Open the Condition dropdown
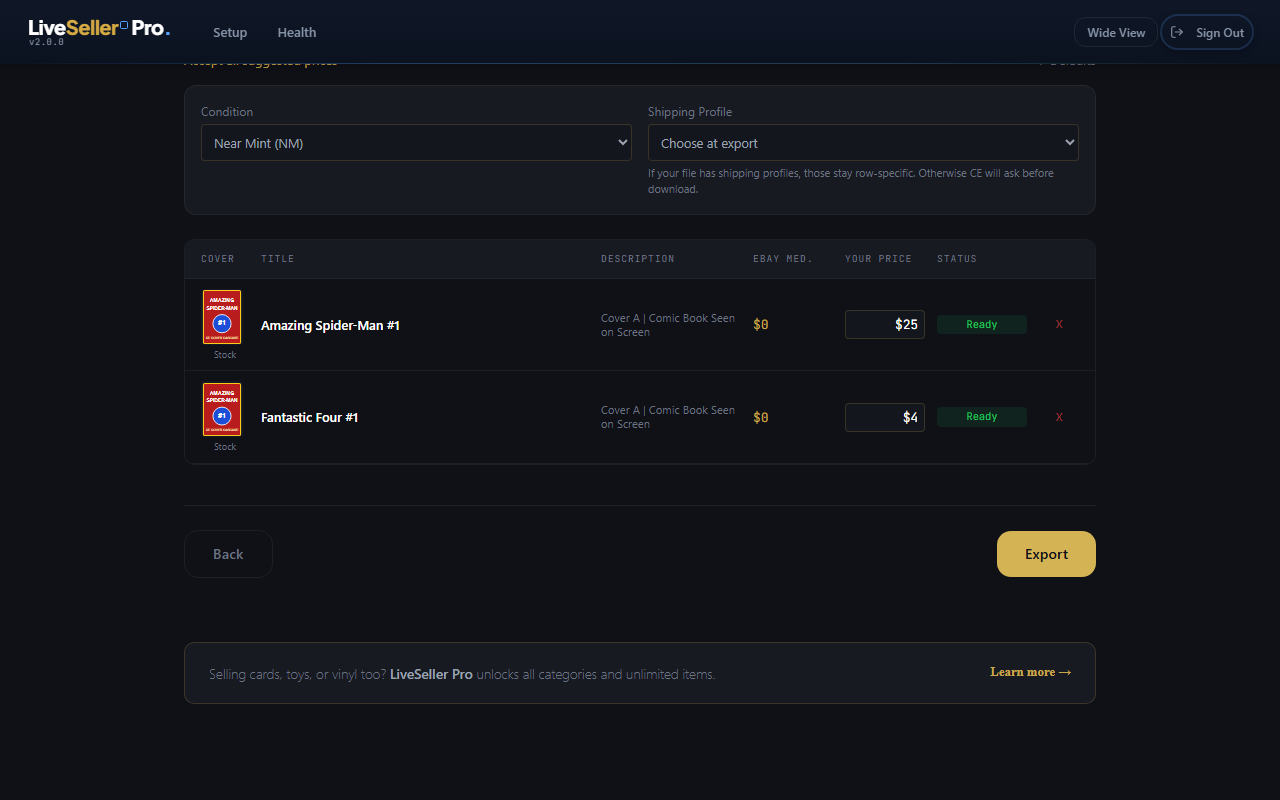Viewport: 1280px width, 800px height. (x=416, y=143)
